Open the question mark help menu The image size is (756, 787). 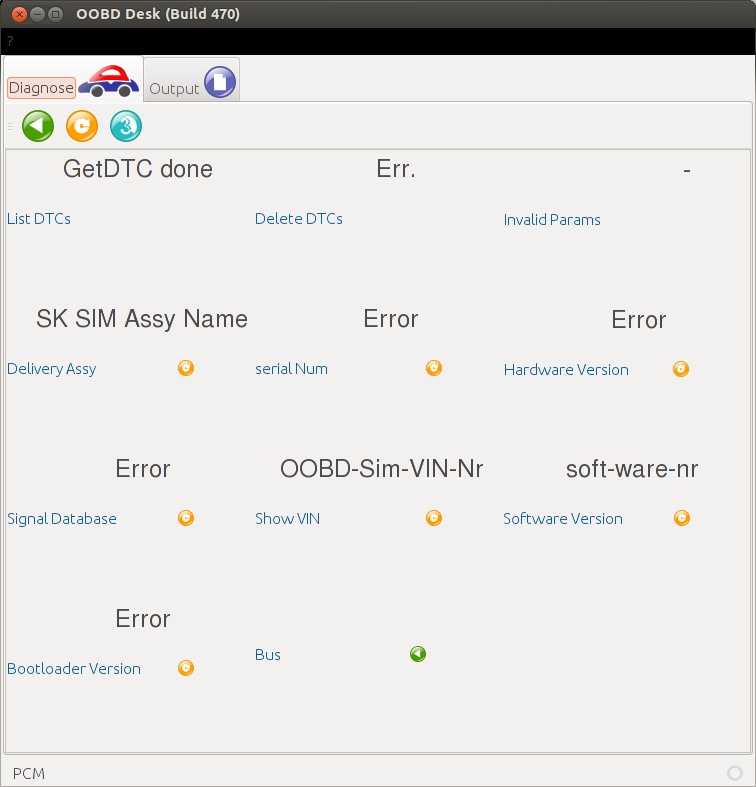[x=10, y=41]
